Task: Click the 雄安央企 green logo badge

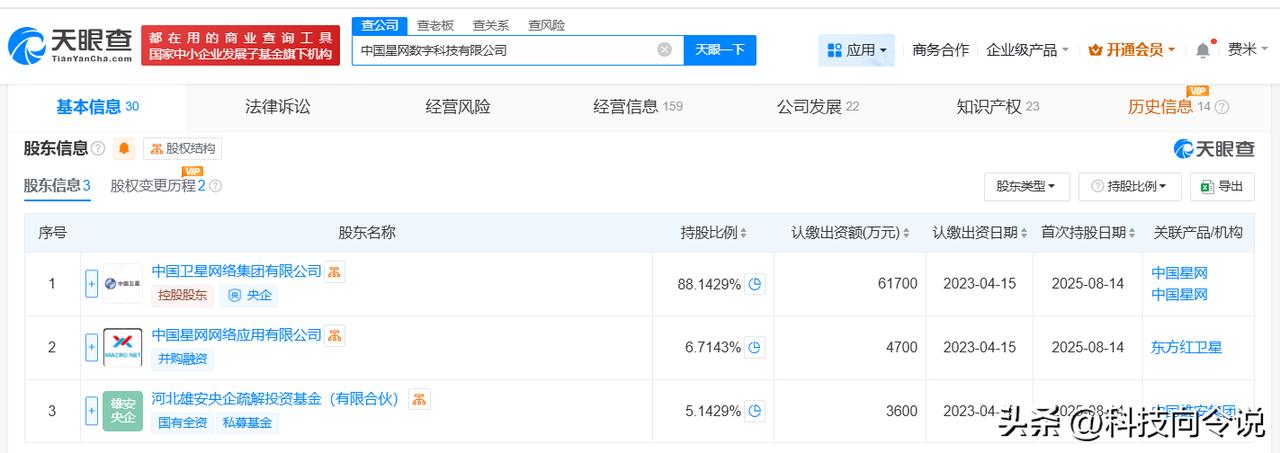Action: pyautogui.click(x=122, y=411)
